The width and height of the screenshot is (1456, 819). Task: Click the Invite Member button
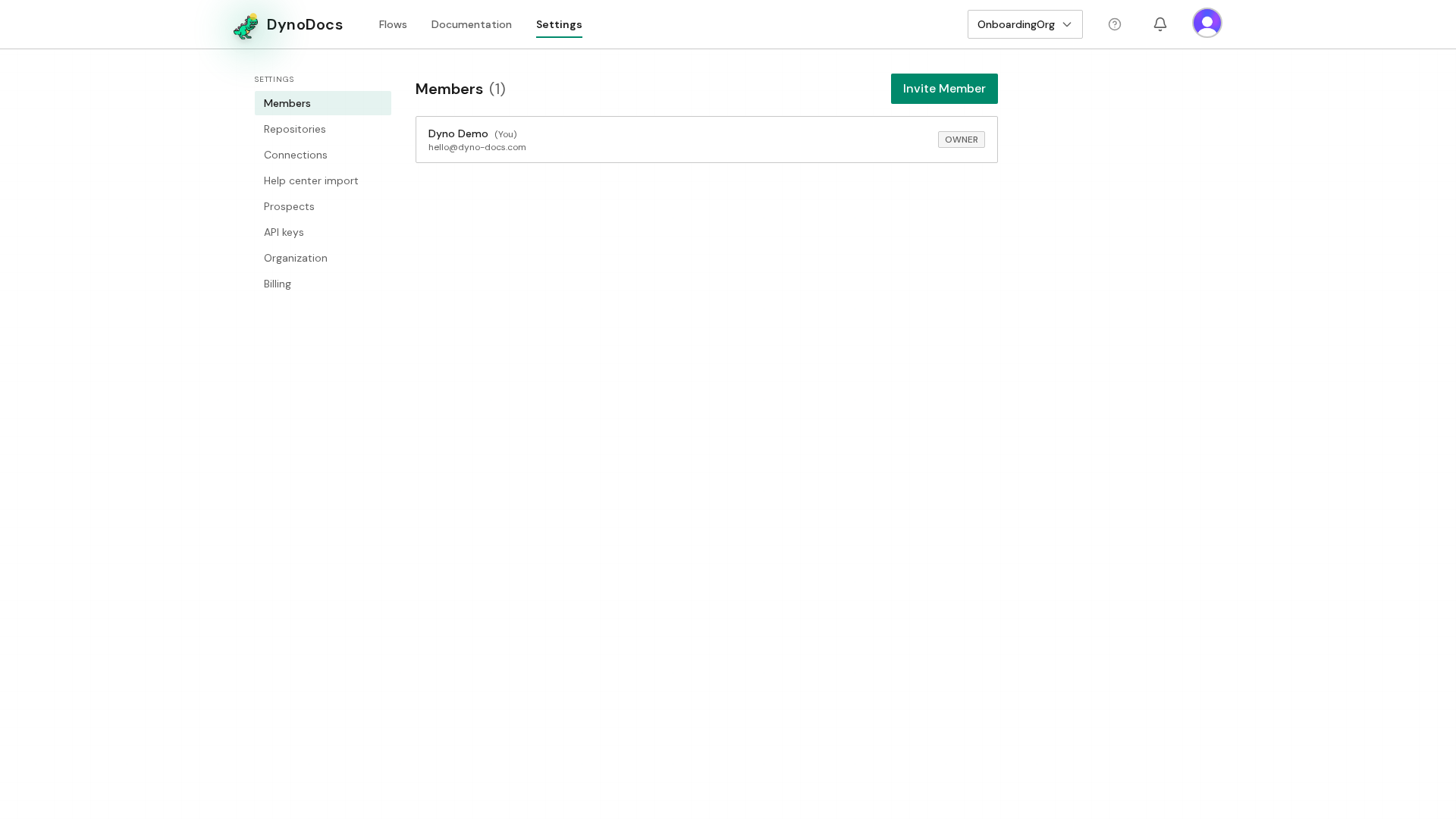click(x=944, y=89)
